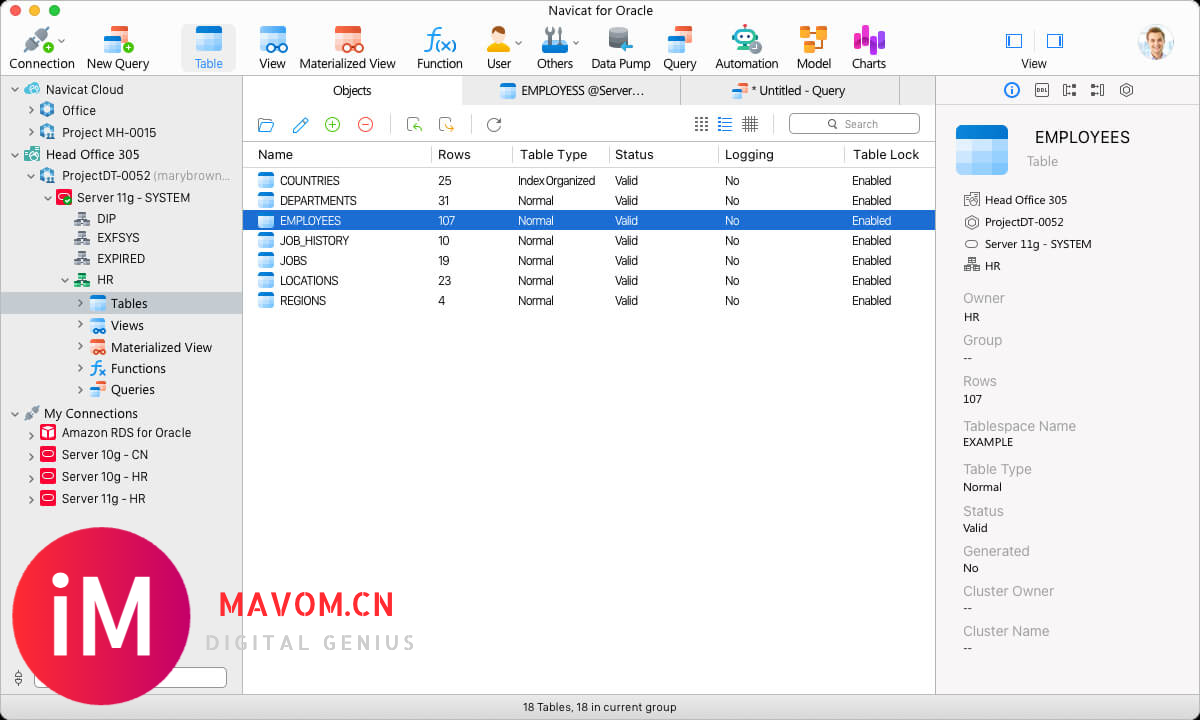1200x720 pixels.
Task: Collapse the My Connections group
Action: point(15,413)
